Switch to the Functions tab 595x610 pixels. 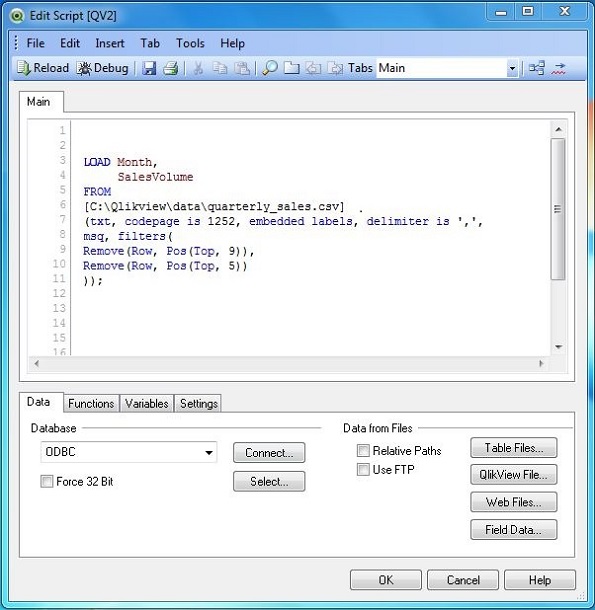click(91, 403)
